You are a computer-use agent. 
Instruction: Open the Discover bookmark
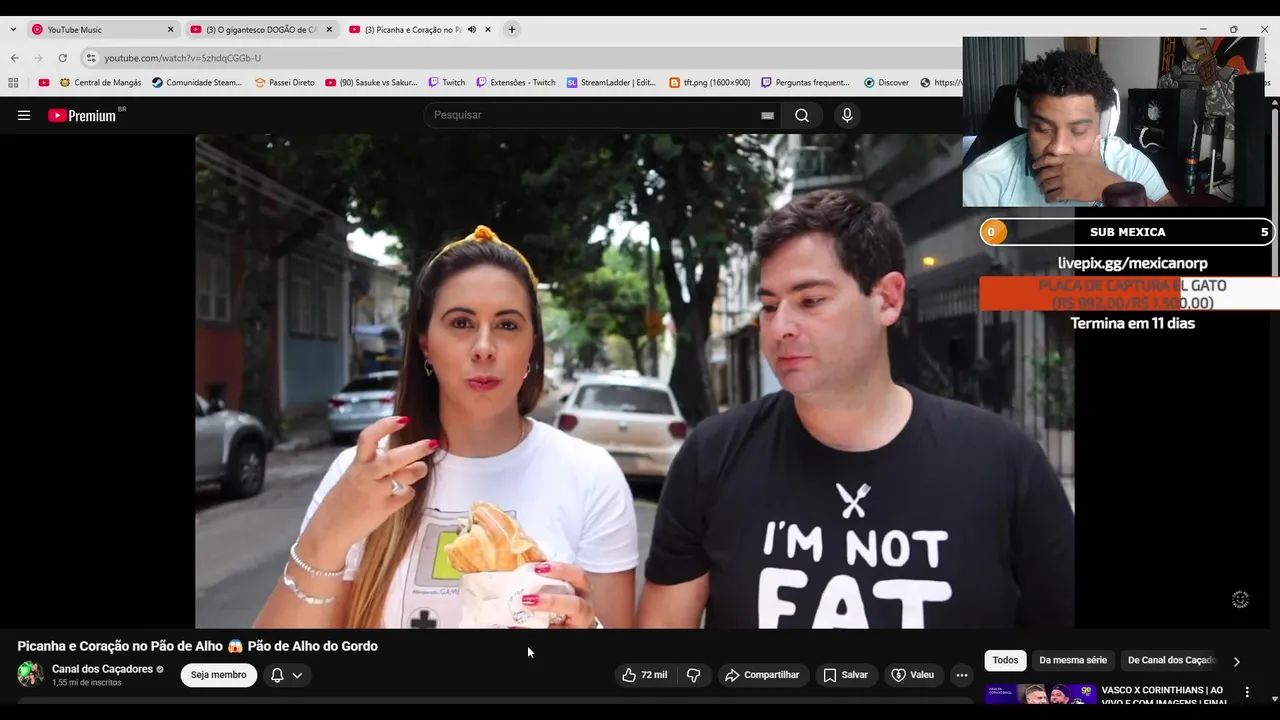click(x=886, y=83)
